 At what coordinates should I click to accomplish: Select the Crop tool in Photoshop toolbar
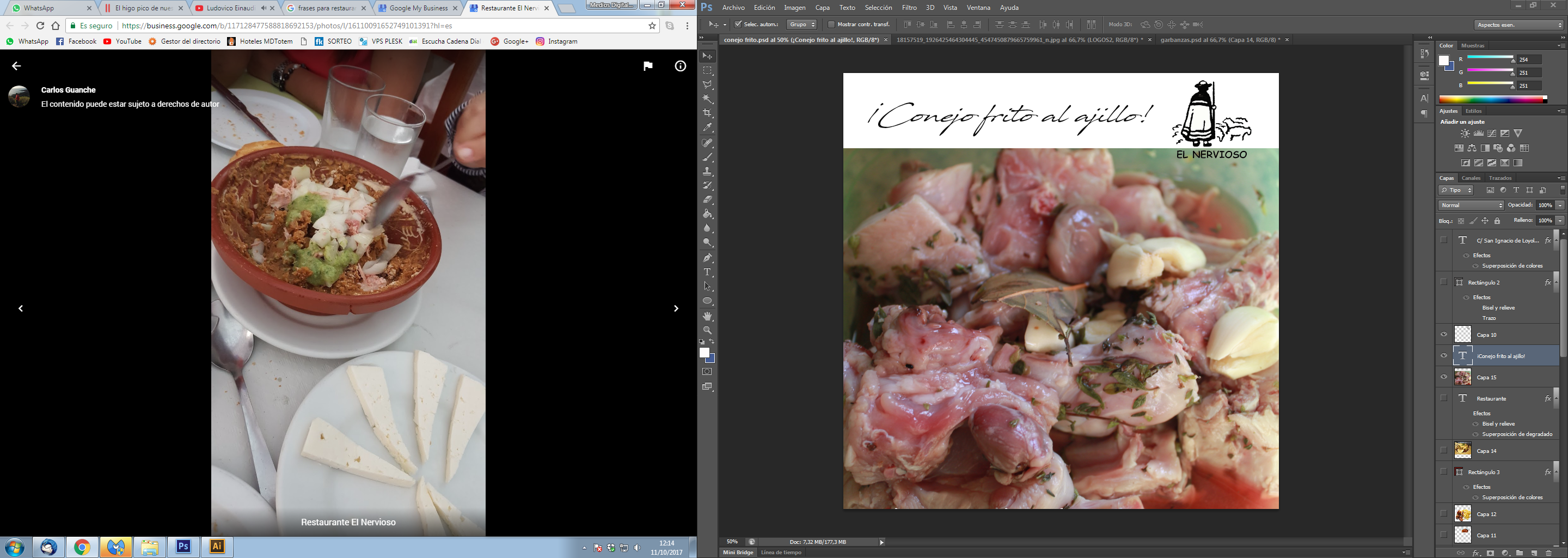707,113
